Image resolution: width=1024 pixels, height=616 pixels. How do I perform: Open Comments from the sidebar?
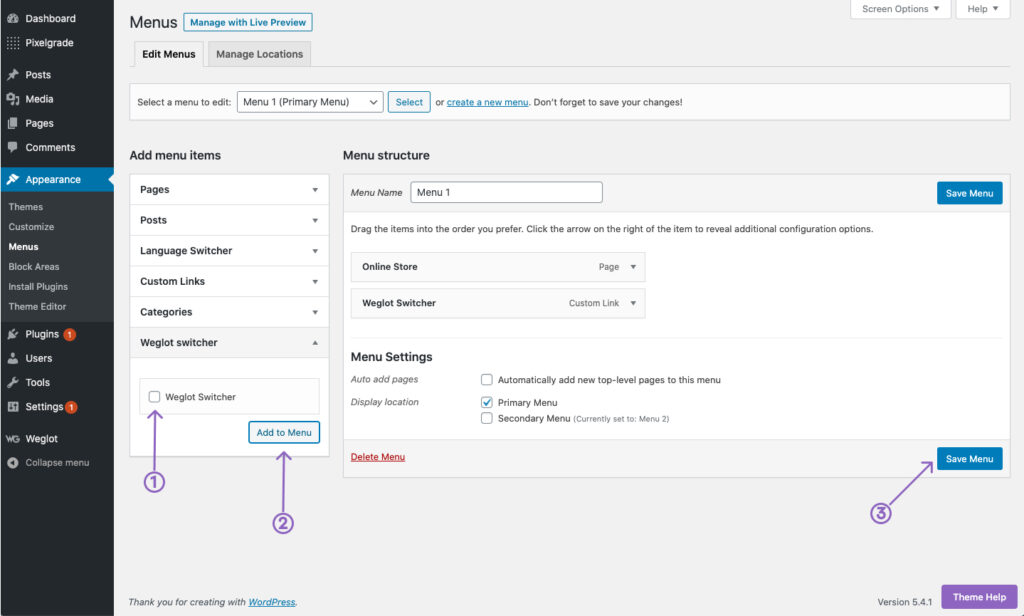50,147
